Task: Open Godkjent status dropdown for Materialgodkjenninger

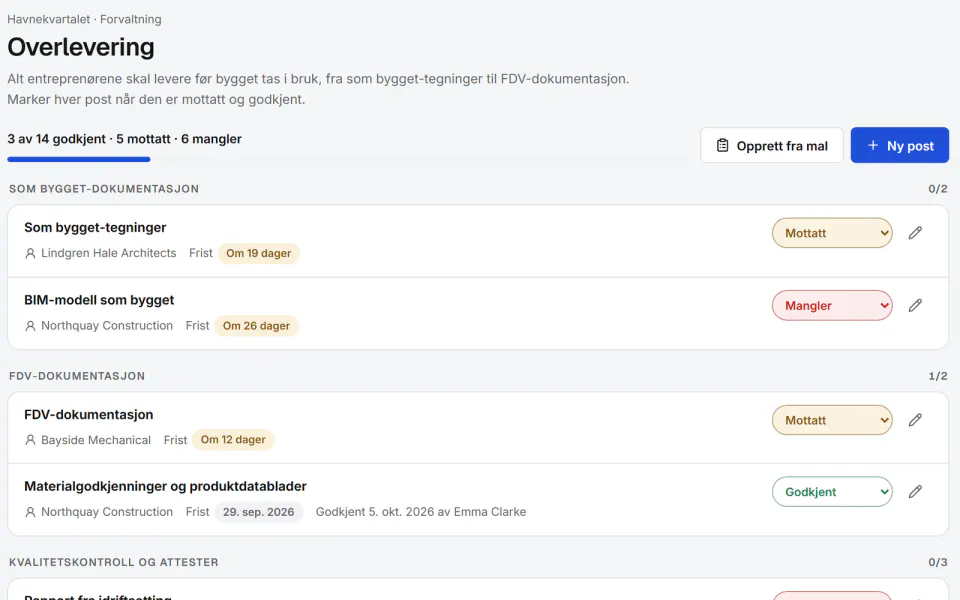Action: tap(832, 492)
